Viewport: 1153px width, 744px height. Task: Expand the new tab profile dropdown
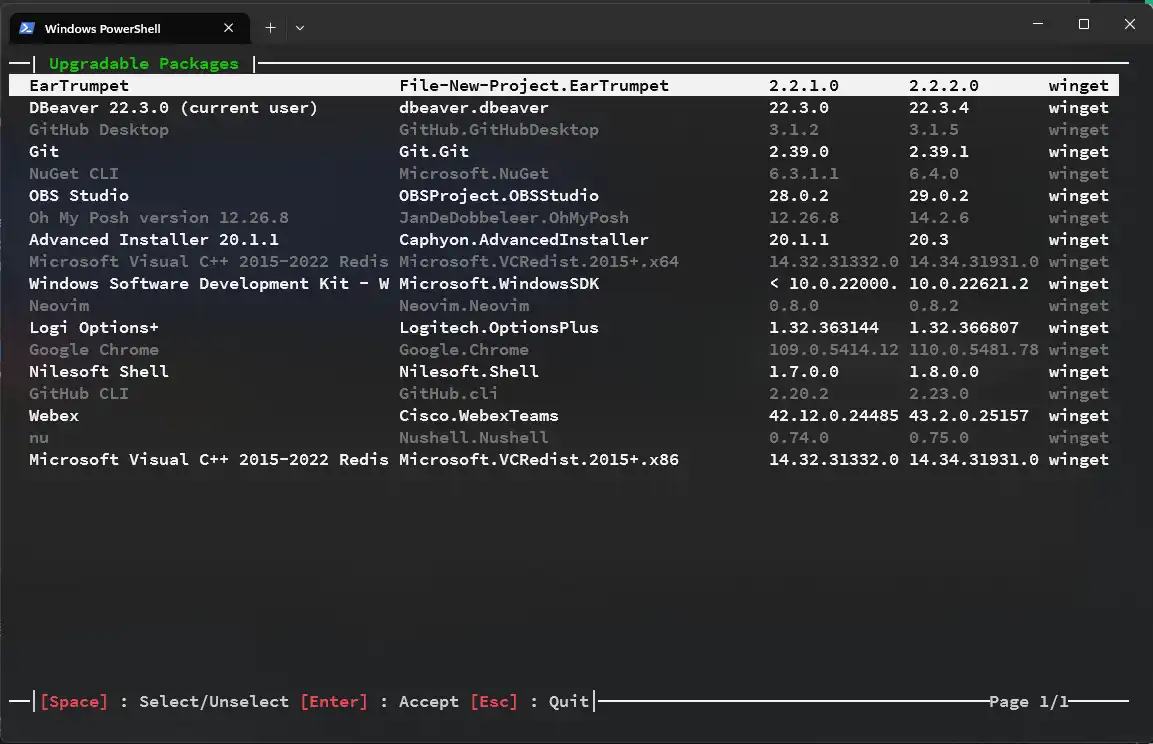(300, 28)
